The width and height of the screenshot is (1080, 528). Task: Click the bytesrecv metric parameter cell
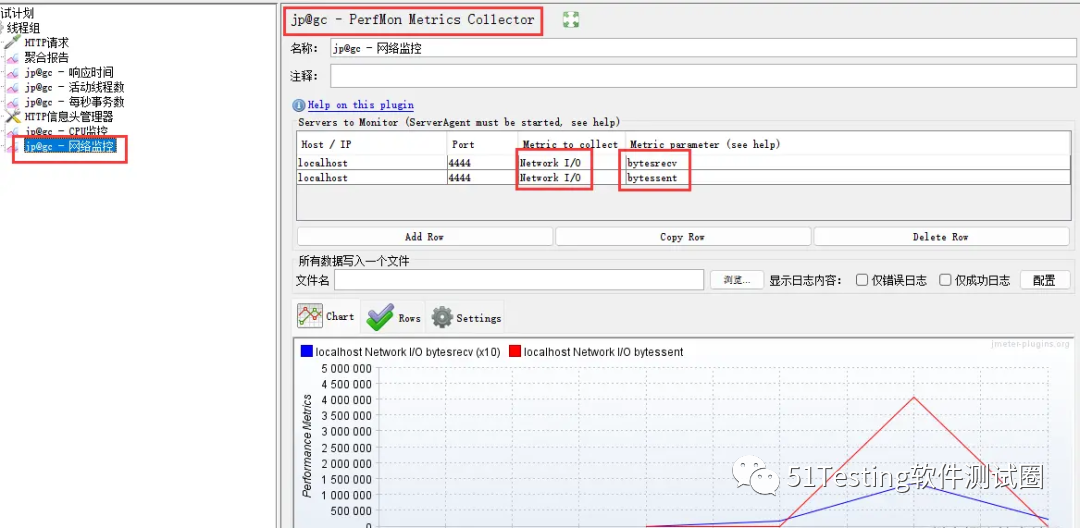point(849,163)
